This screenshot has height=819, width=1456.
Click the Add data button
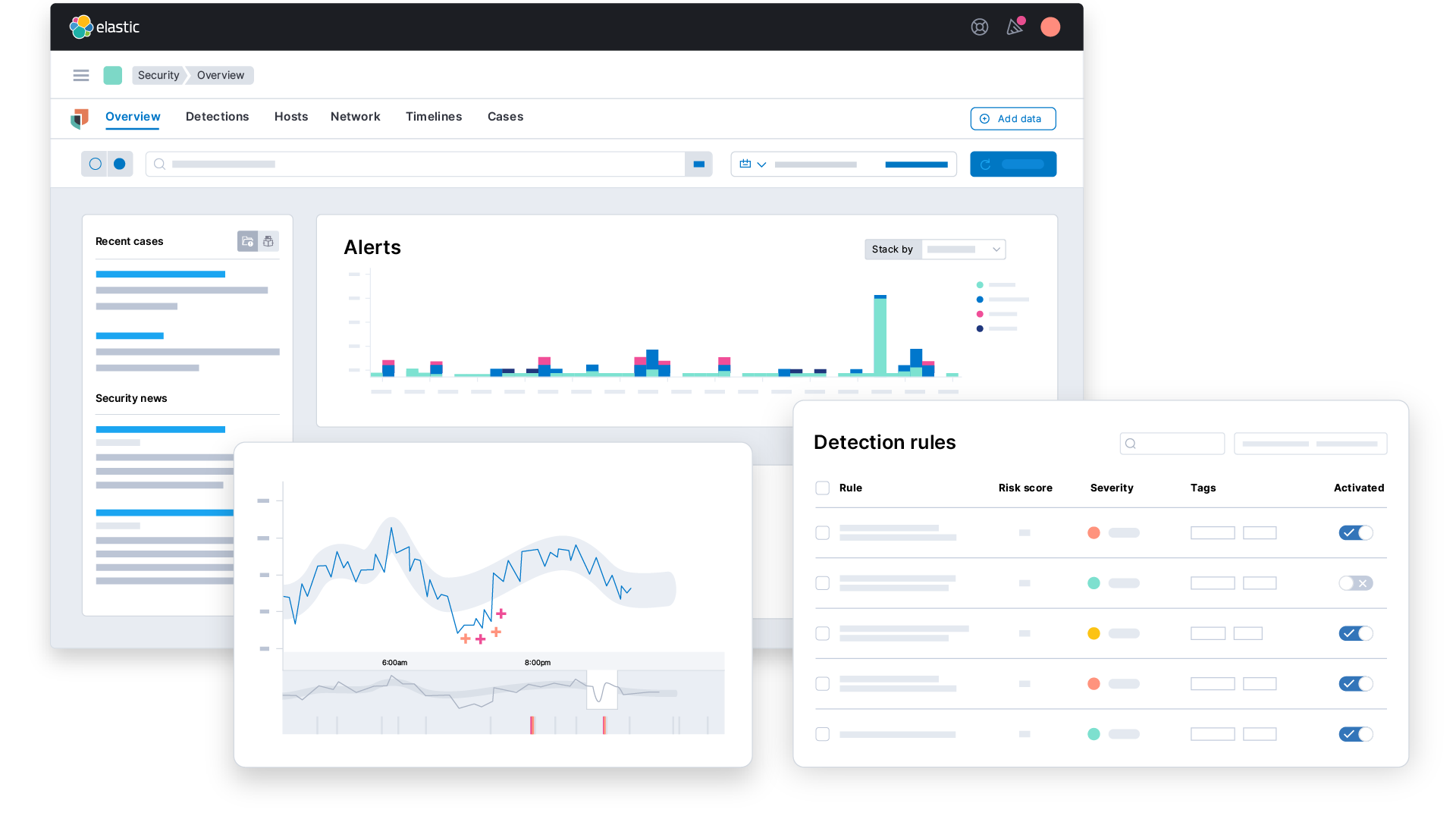1012,118
